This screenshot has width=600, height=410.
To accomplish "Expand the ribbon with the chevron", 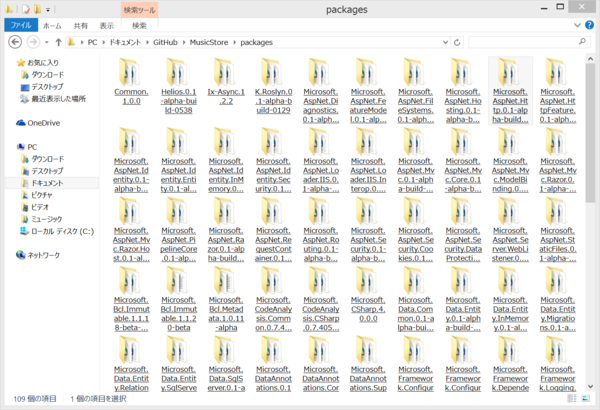I will pos(577,25).
